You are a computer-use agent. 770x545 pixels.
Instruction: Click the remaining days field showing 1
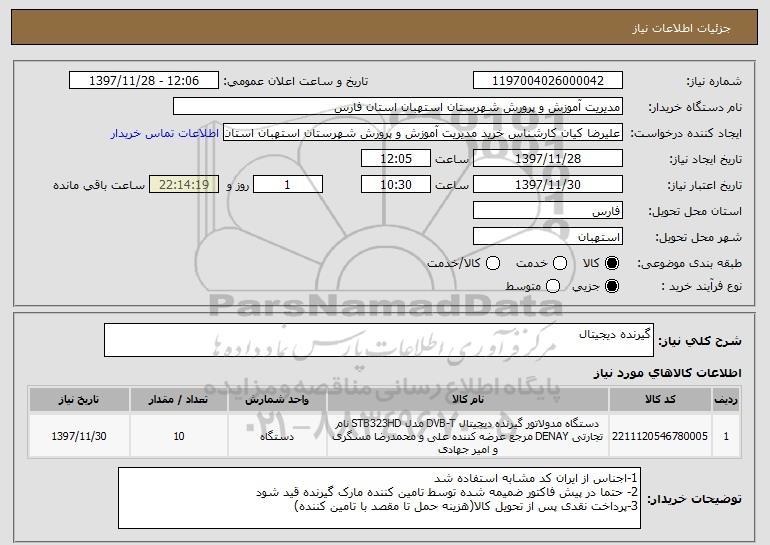coord(288,184)
